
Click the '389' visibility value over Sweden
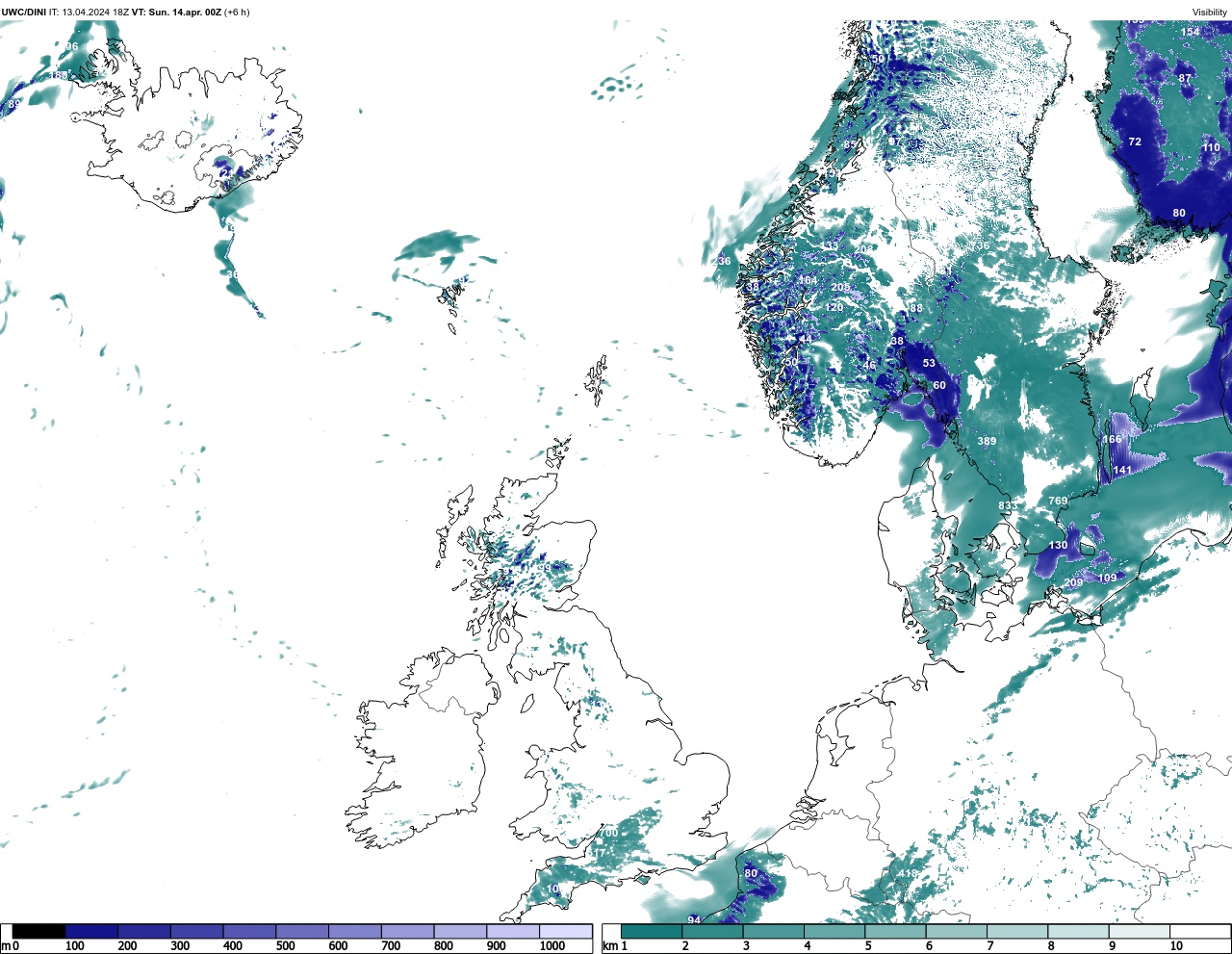(987, 441)
